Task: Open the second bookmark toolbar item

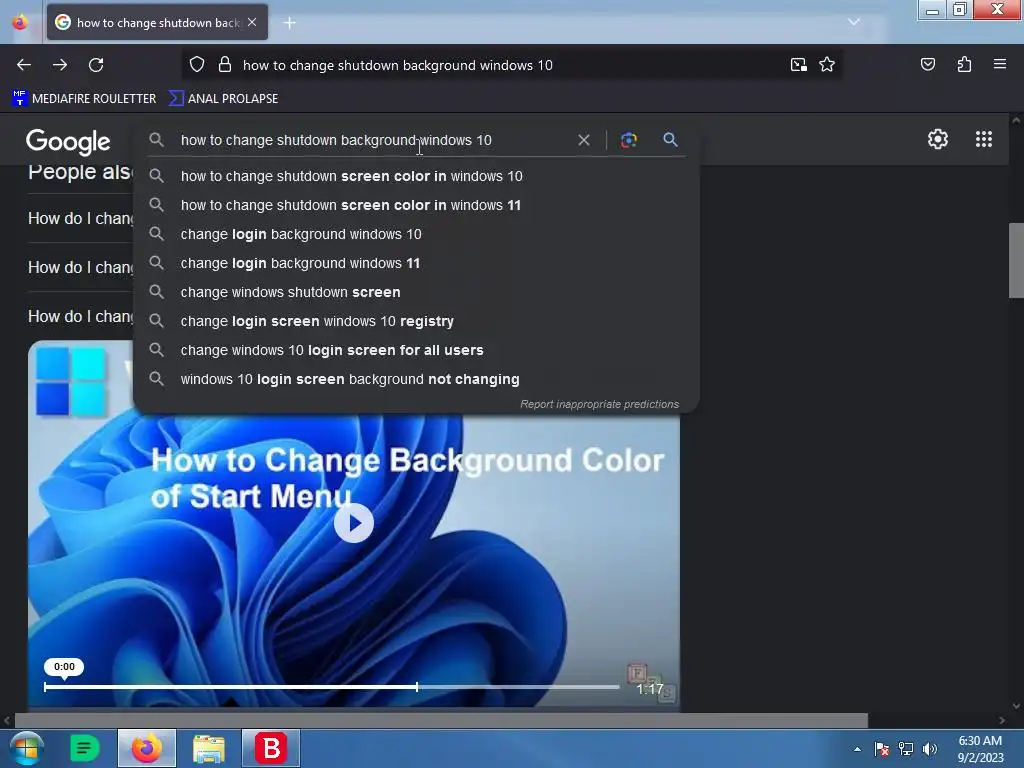Action: (223, 99)
